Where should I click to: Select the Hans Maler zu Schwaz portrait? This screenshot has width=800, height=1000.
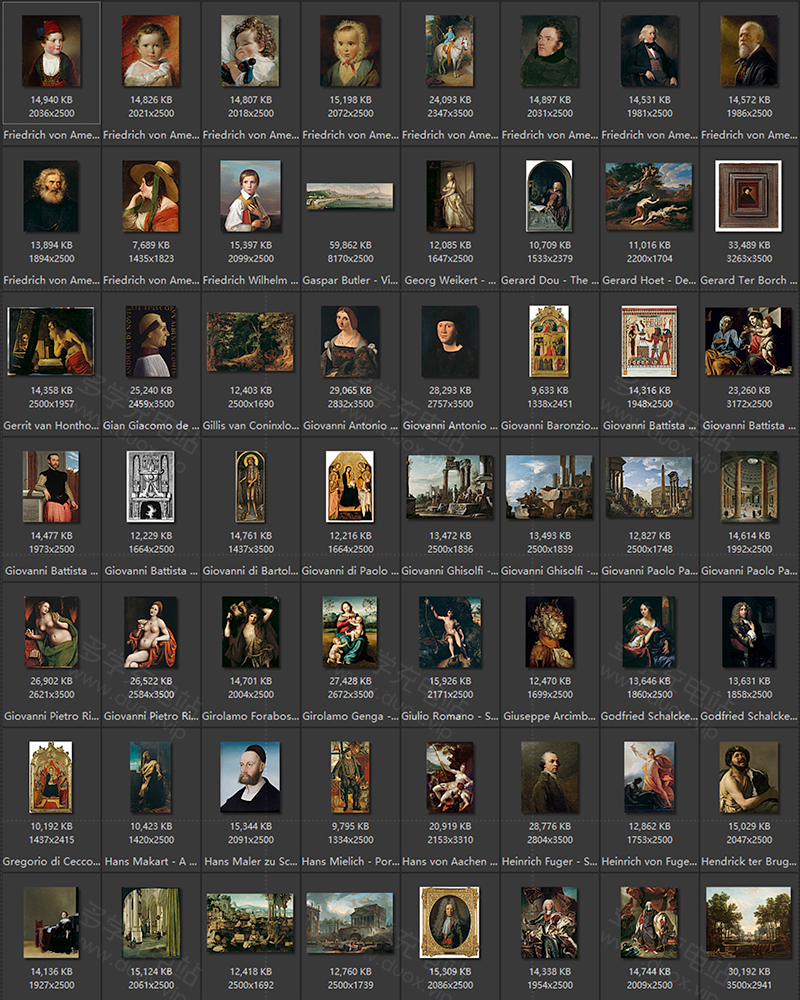(x=250, y=777)
